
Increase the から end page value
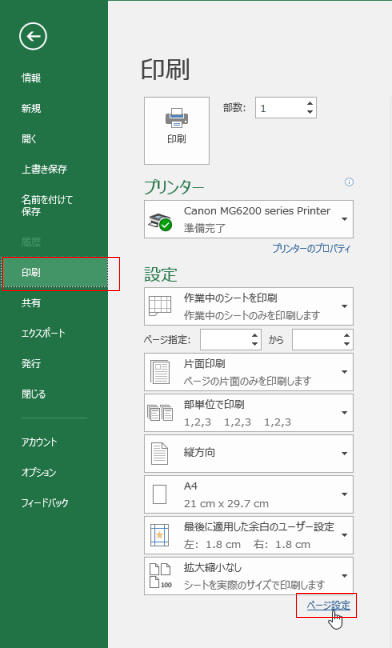(347, 335)
